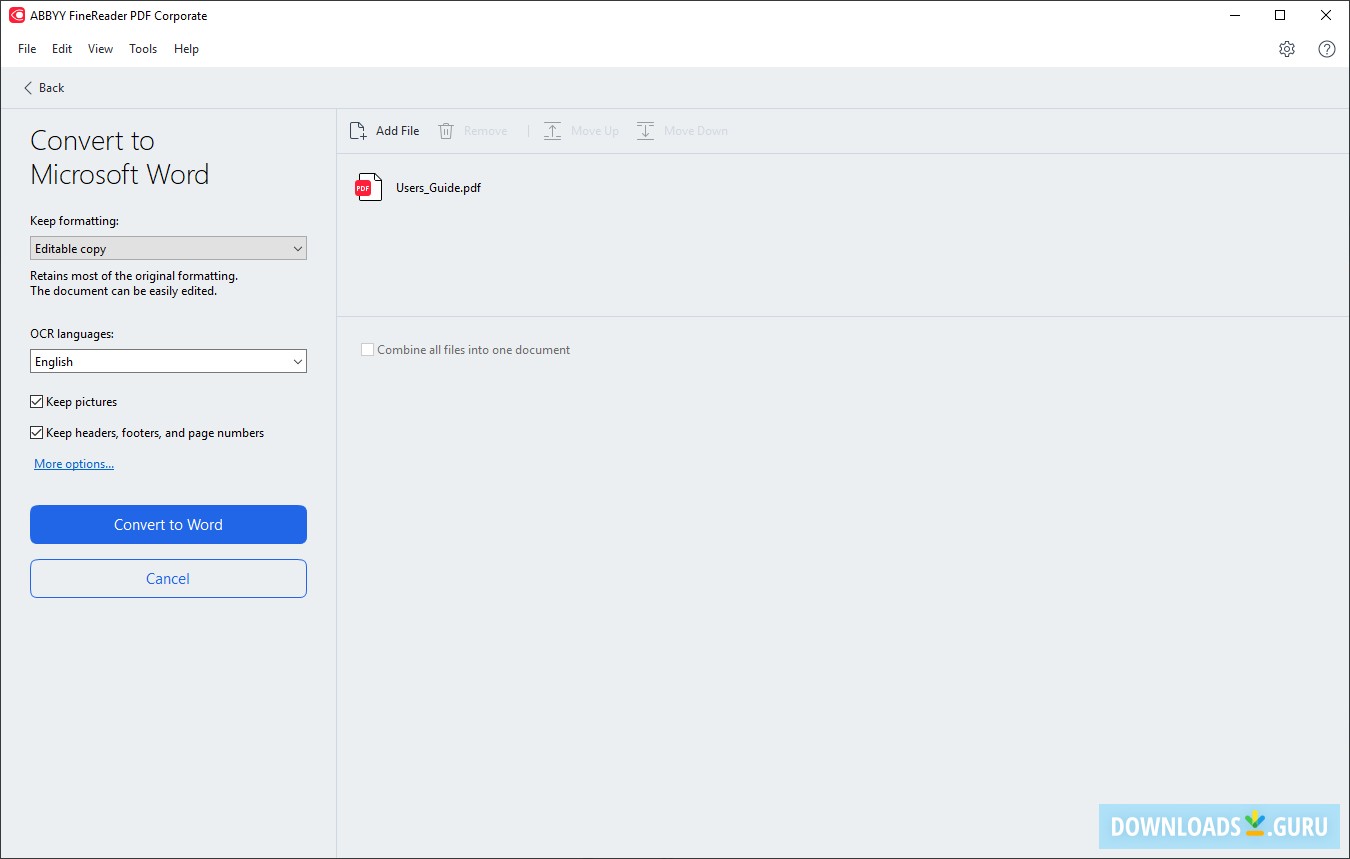Viewport: 1350px width, 859px height.
Task: Click the Add File icon
Action: tap(358, 131)
